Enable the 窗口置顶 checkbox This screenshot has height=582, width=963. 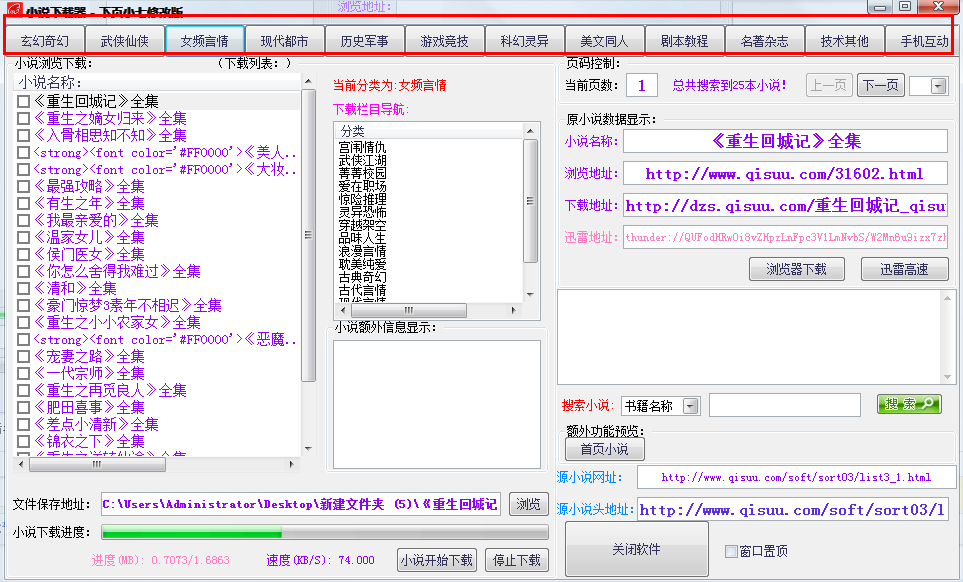[731, 551]
